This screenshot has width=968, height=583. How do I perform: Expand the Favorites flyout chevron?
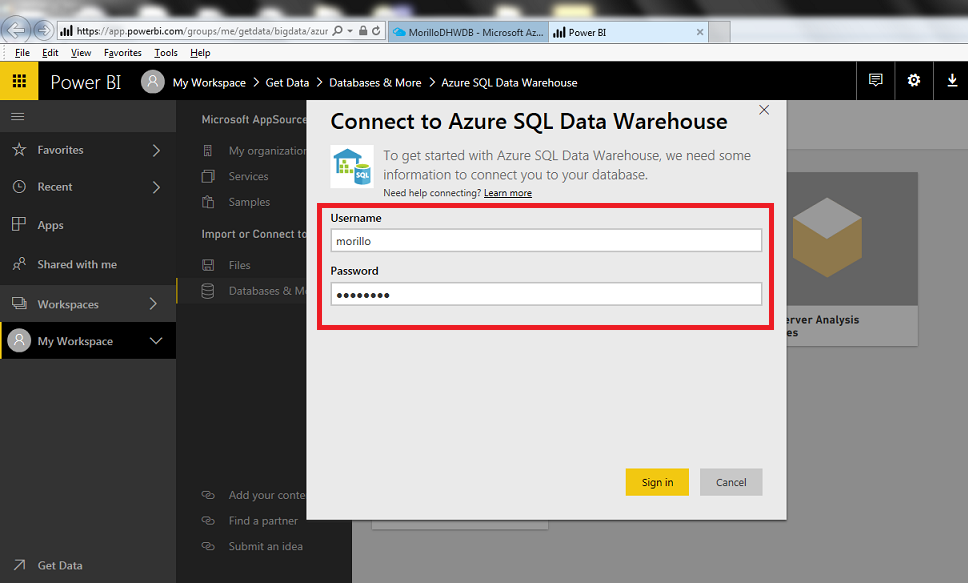156,150
